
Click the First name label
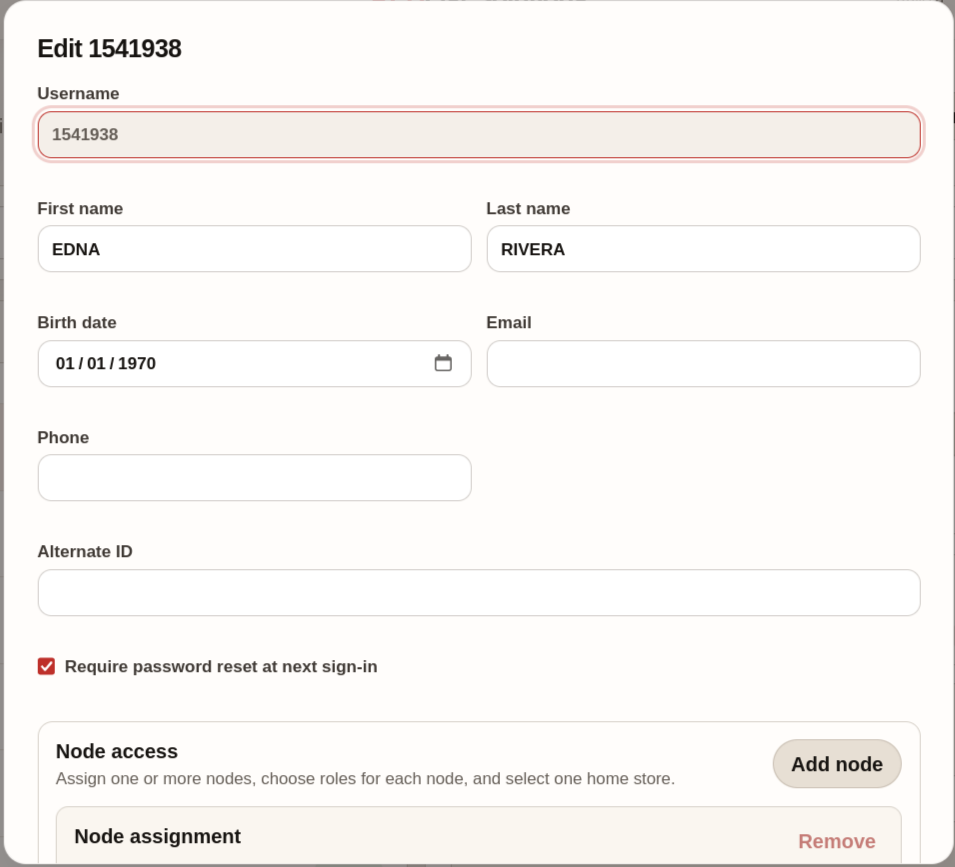tap(80, 208)
